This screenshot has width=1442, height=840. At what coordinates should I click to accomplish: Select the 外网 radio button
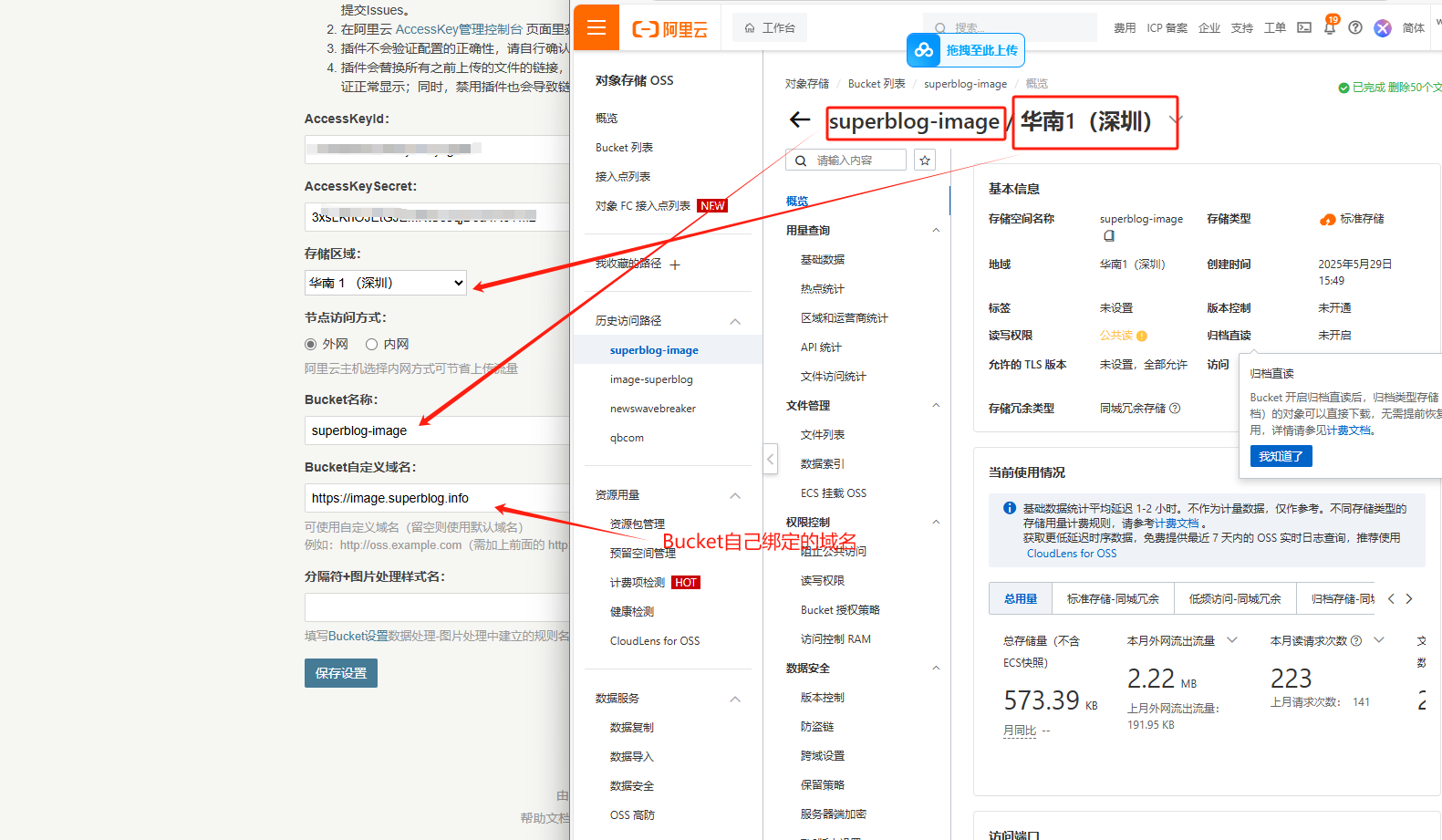coord(311,344)
